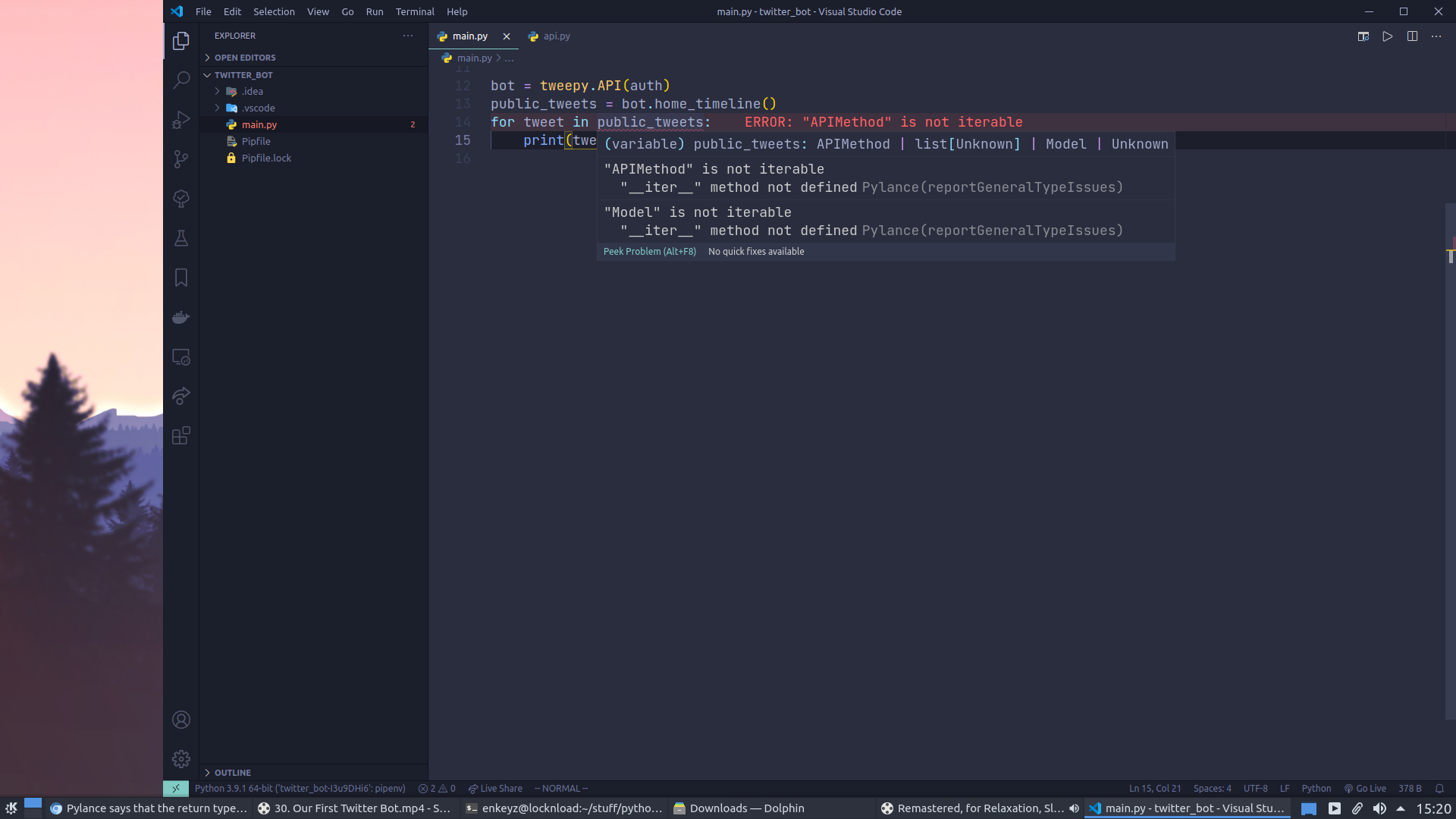
Task: Toggle the Live Share status bar item
Action: [495, 788]
